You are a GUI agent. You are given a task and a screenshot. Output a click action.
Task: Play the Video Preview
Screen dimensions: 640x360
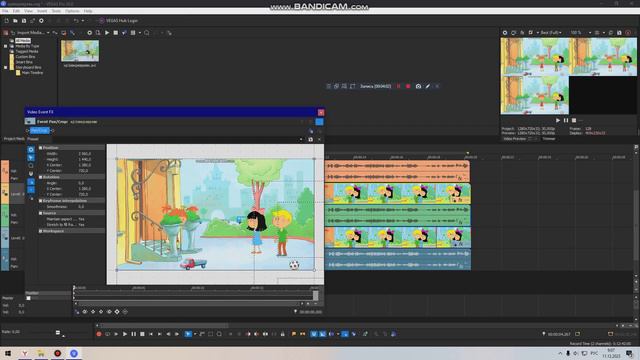click(558, 120)
